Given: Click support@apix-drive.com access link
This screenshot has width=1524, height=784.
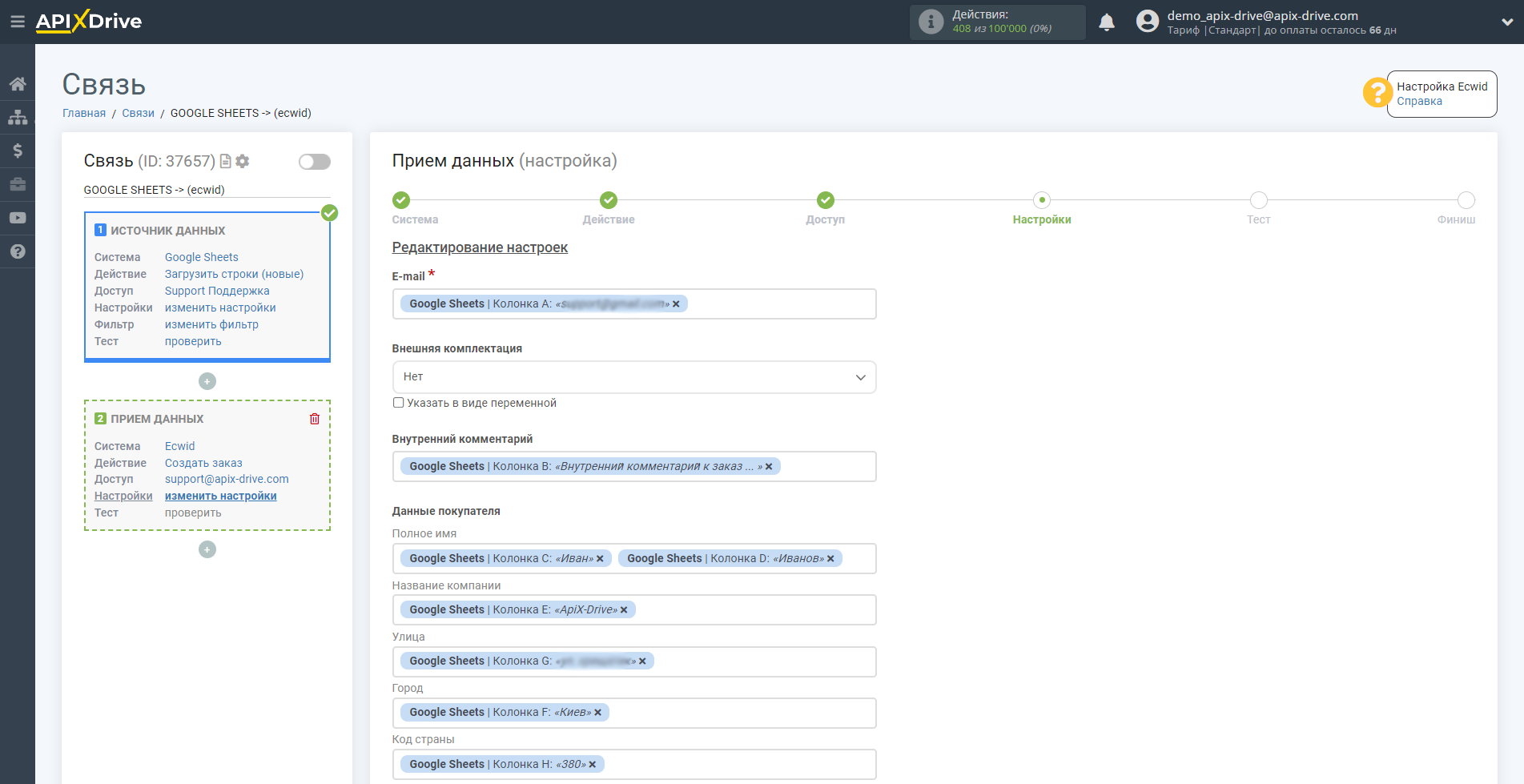Looking at the screenshot, I should [227, 479].
